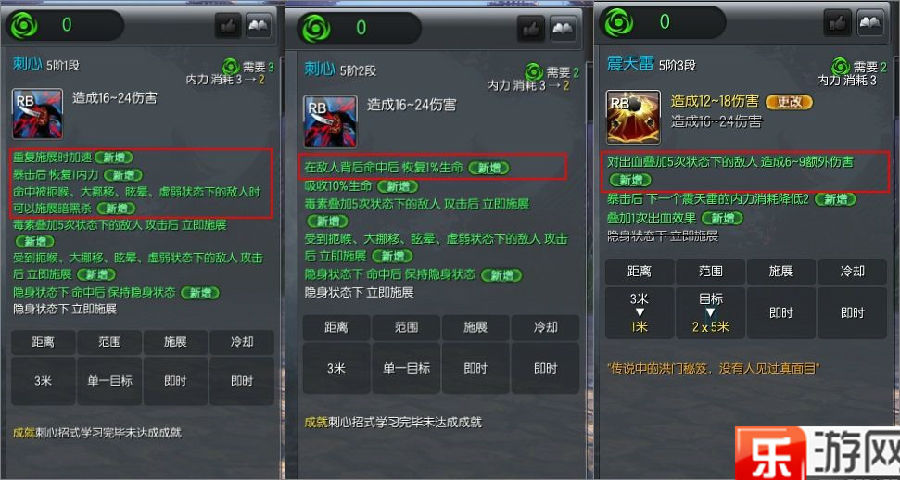Click the yellow 更改 badge
Viewport: 900px width, 480px height.
789,102
